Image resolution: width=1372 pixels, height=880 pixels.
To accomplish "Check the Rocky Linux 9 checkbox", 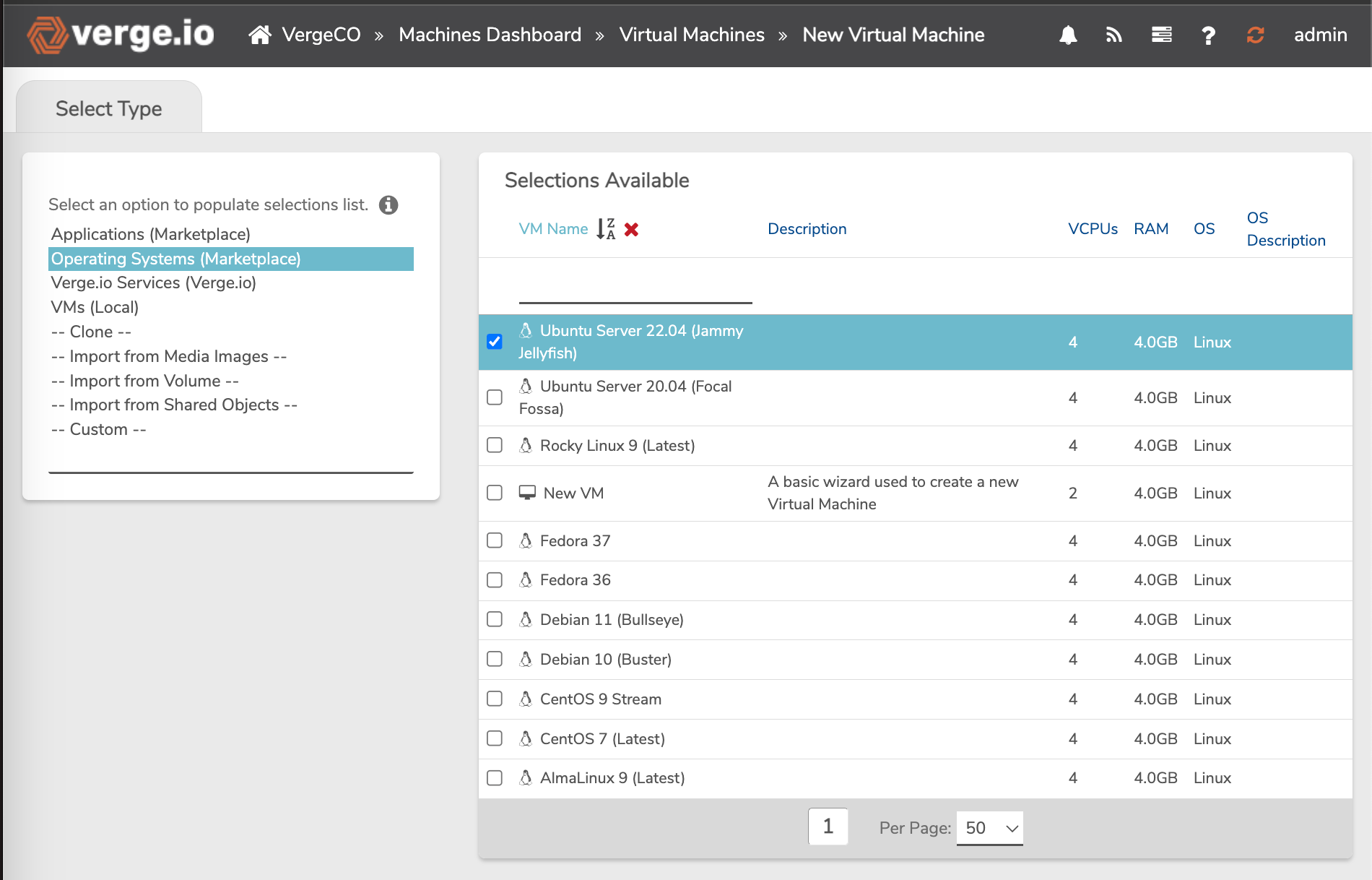I will coord(495,445).
